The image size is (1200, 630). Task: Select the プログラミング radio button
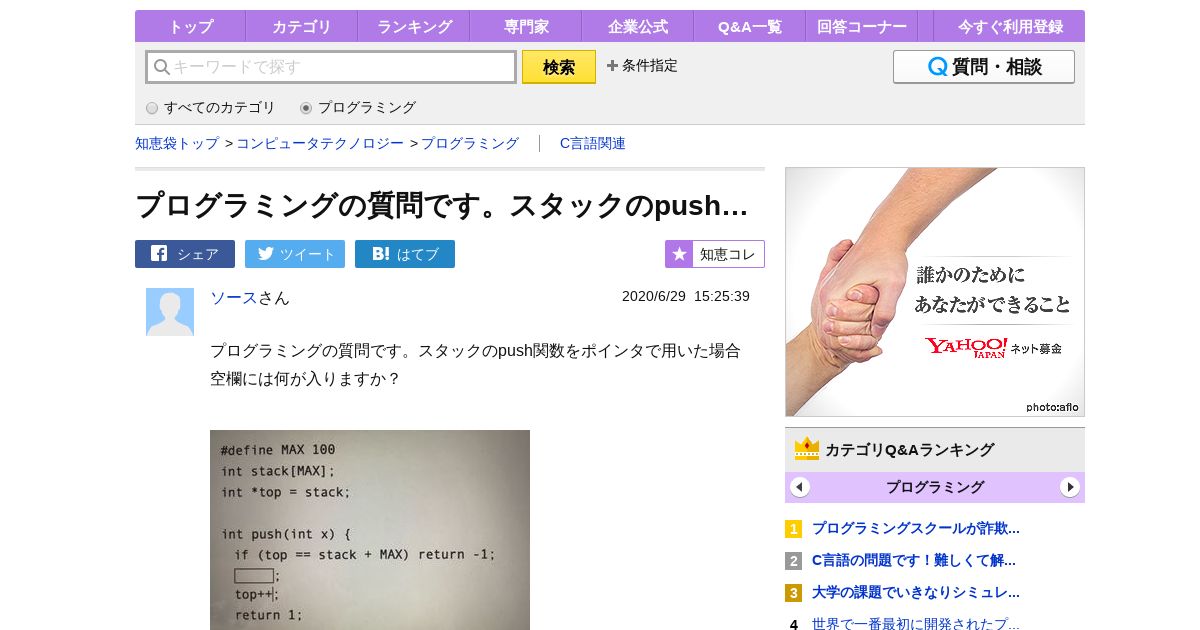click(x=306, y=108)
